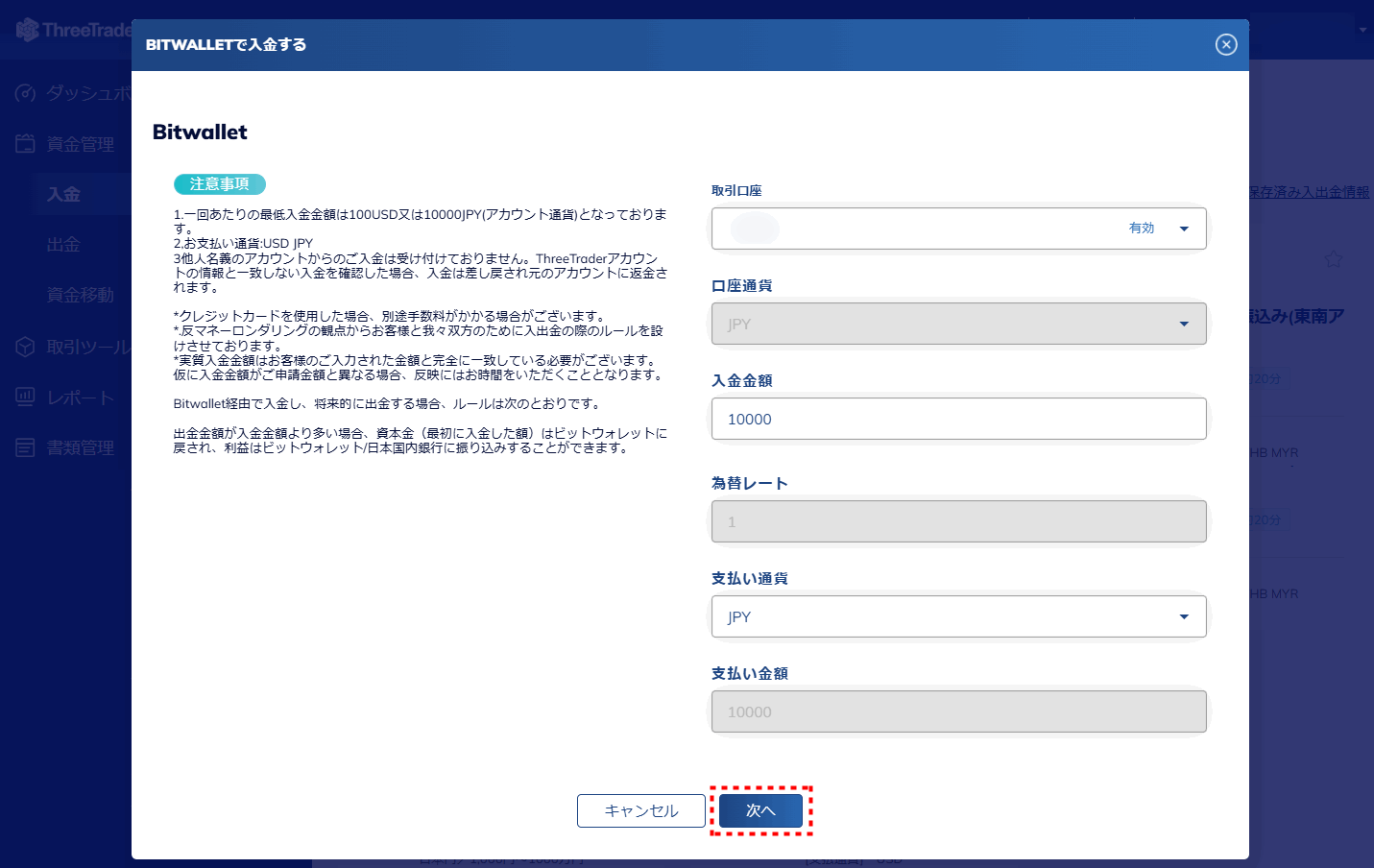Open 出金 in the sidebar
The image size is (1374, 868).
(63, 245)
